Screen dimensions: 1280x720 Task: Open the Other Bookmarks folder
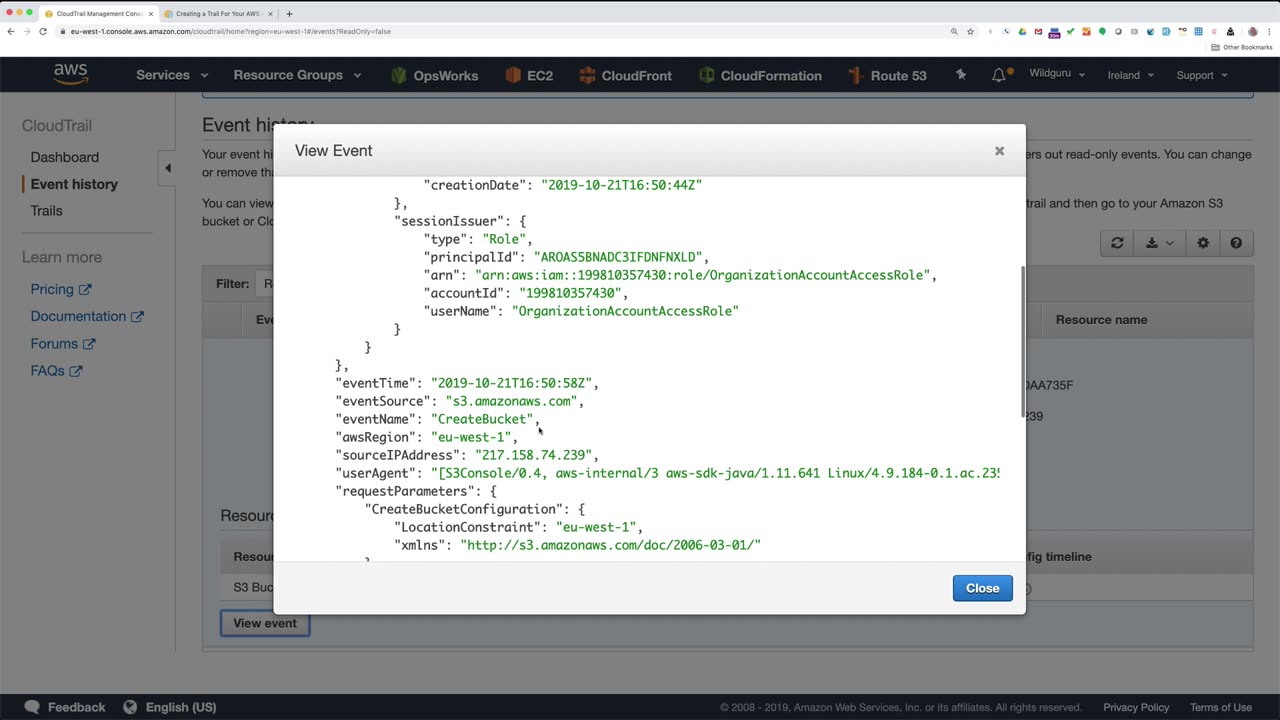coord(1242,47)
